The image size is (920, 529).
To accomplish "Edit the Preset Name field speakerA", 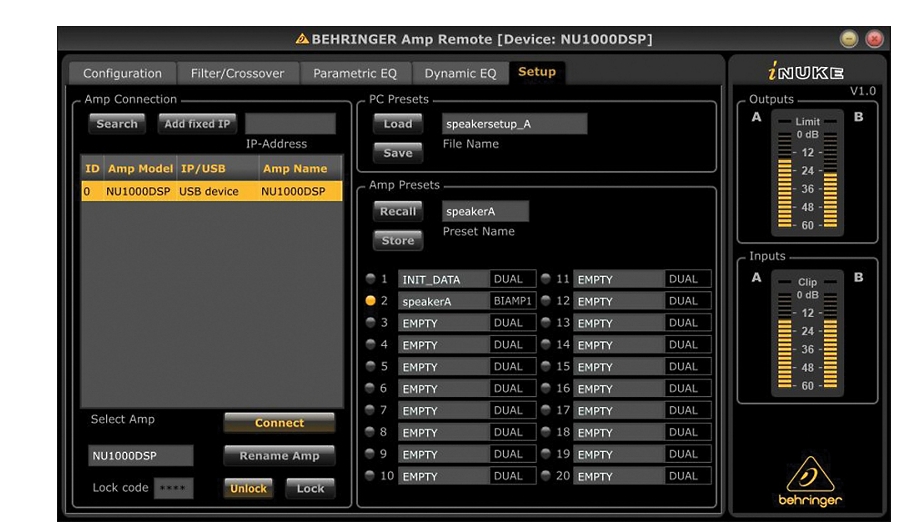I will [x=485, y=211].
